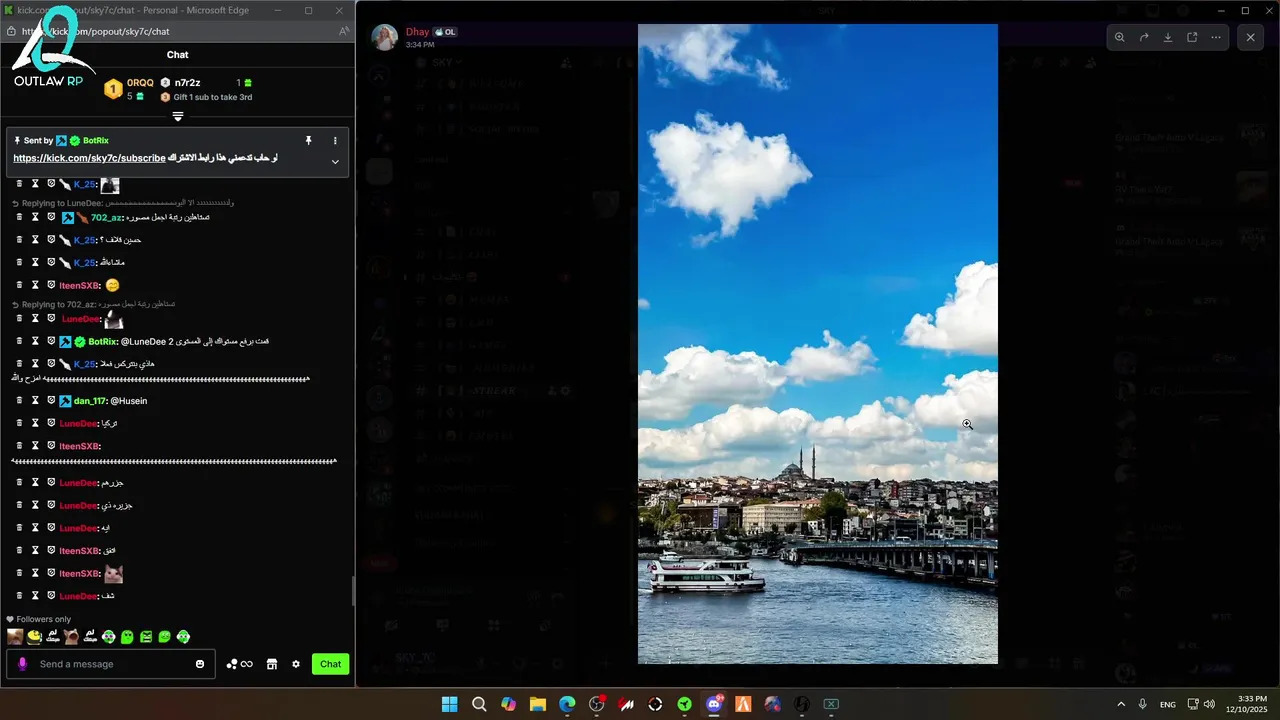Collapse the gift leaderboard panel
1280x720 pixels.
[x=178, y=117]
